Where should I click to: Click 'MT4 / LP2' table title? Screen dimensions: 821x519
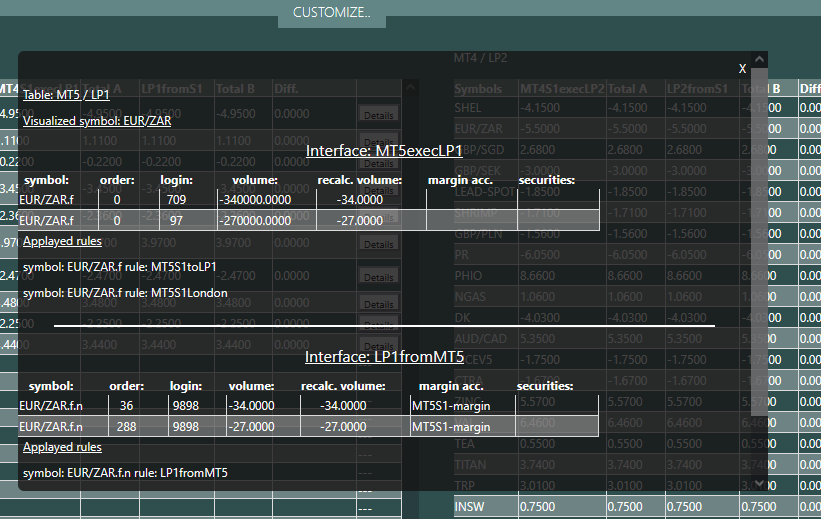pos(480,58)
